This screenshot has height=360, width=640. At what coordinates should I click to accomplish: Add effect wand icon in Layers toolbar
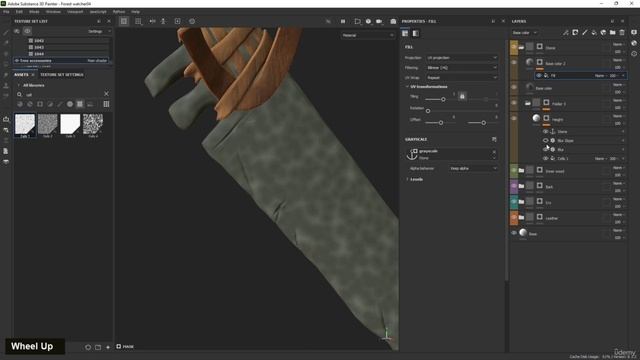(x=566, y=32)
